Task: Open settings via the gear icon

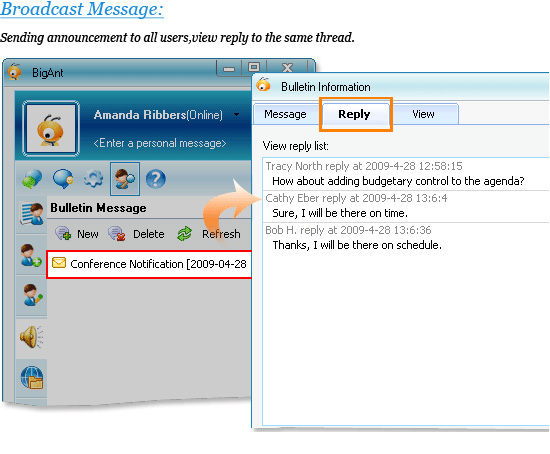Action: [x=93, y=179]
